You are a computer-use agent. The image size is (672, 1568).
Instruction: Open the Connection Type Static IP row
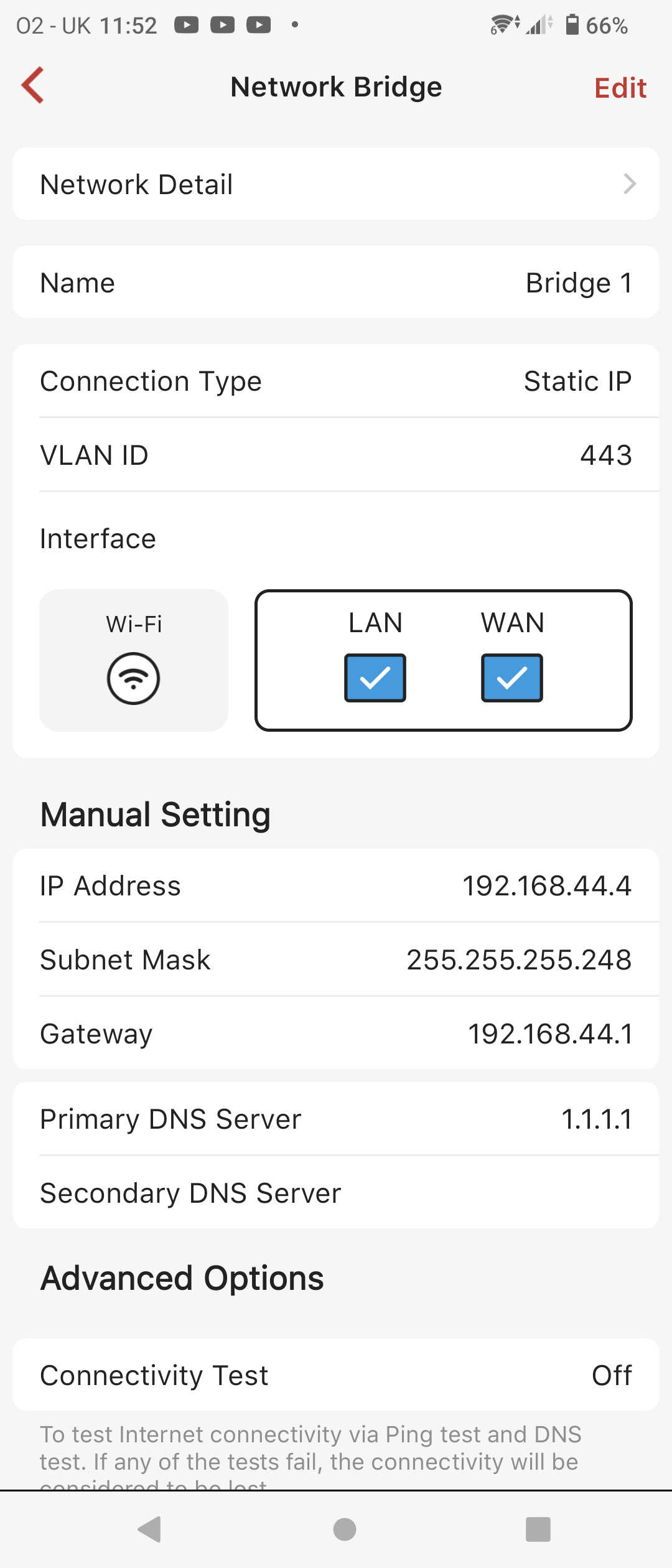click(x=336, y=381)
